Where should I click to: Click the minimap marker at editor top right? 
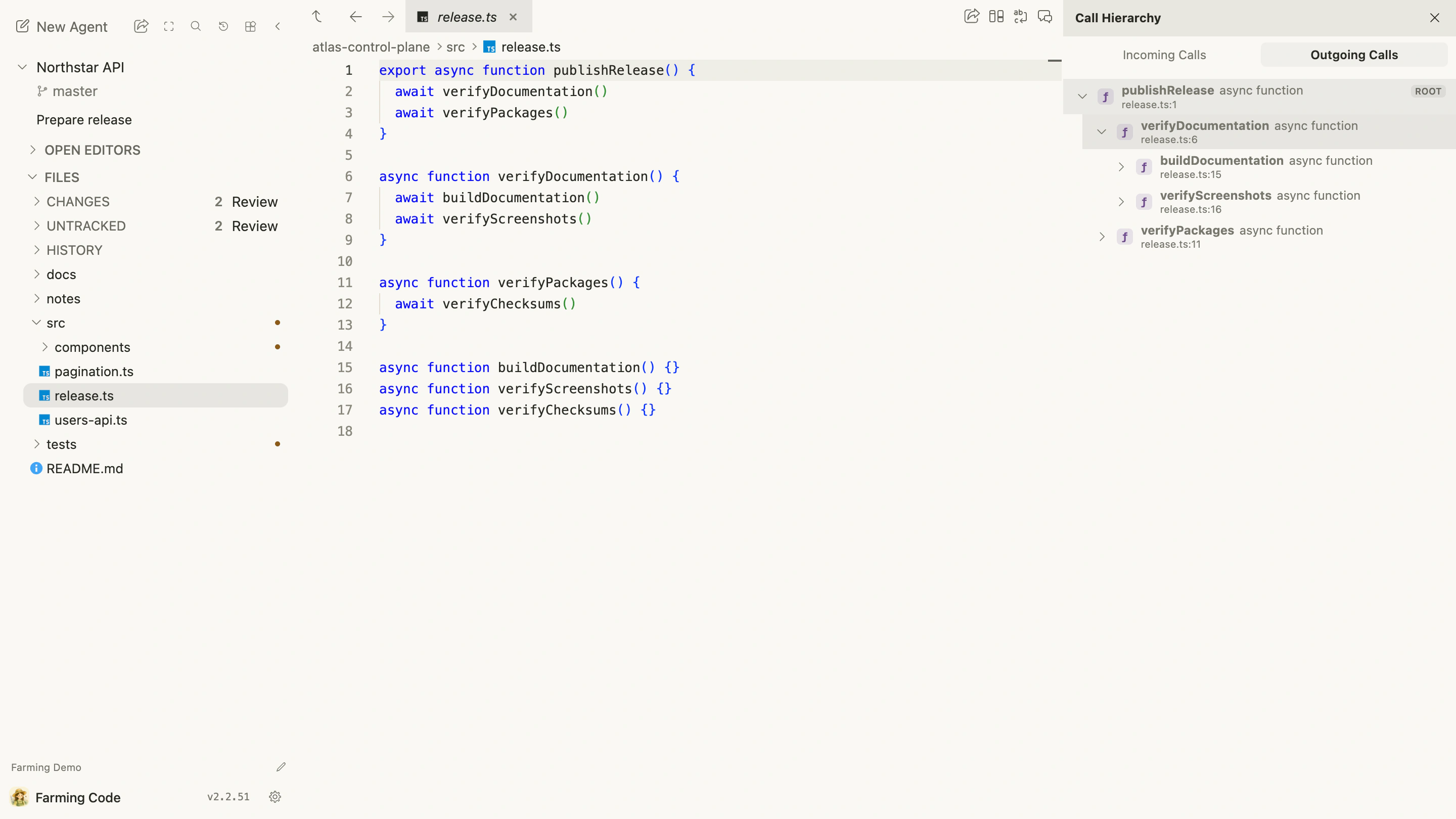point(1055,61)
